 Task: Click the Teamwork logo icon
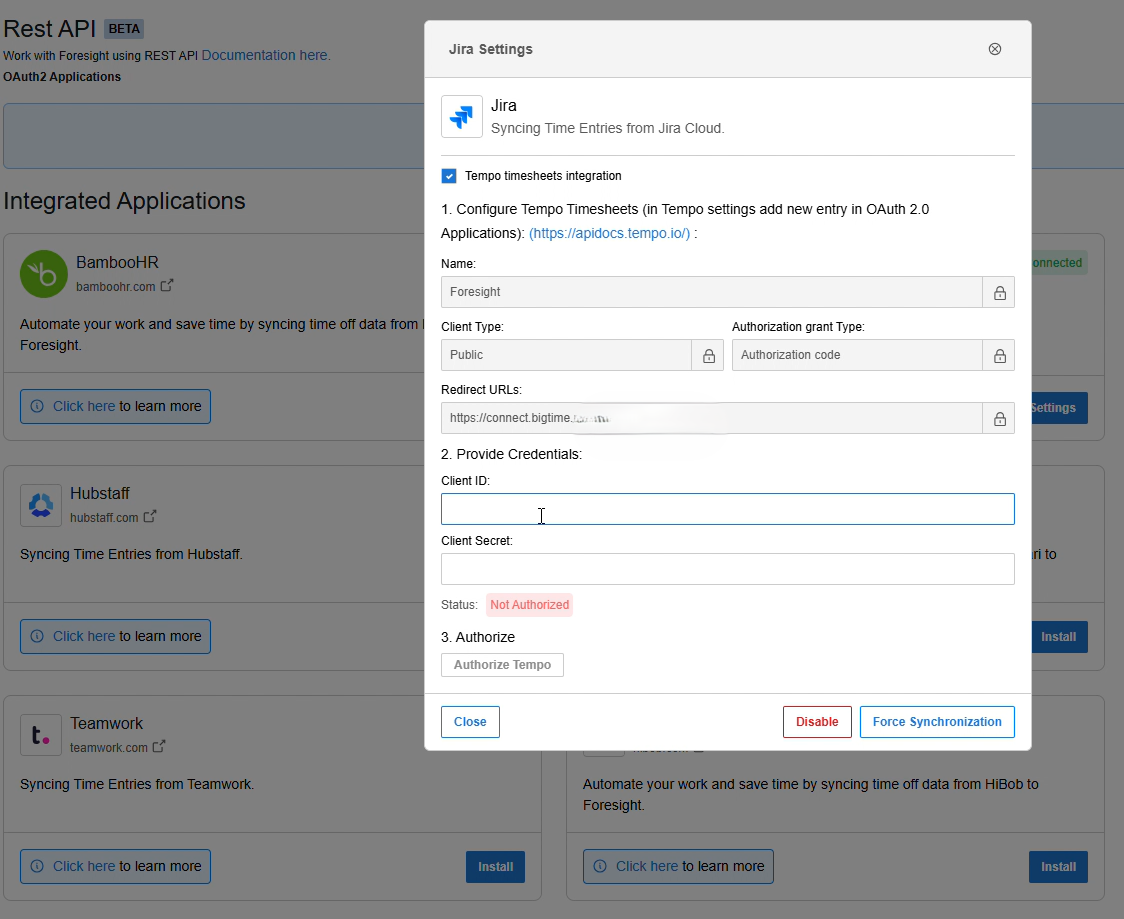point(41,735)
